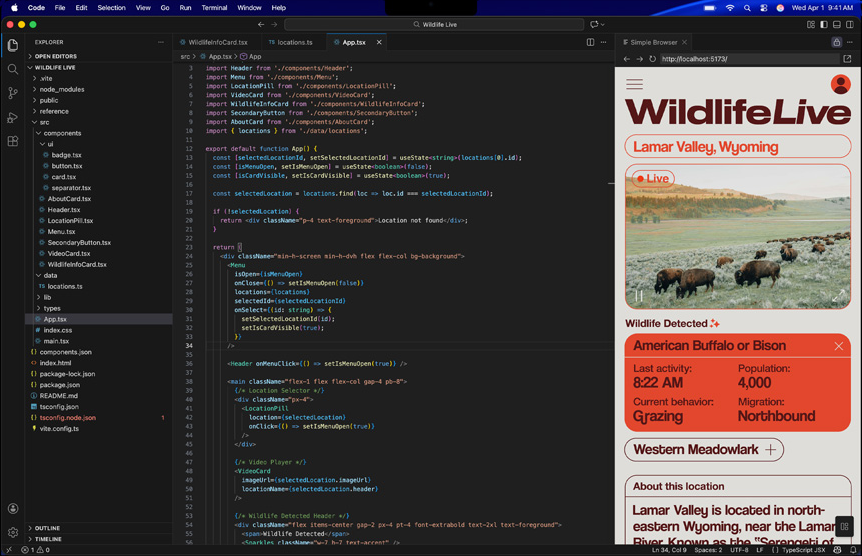Screen dimensions: 862x556
Task: Open hamburger menu in WildlifeLive app
Action: 634,85
